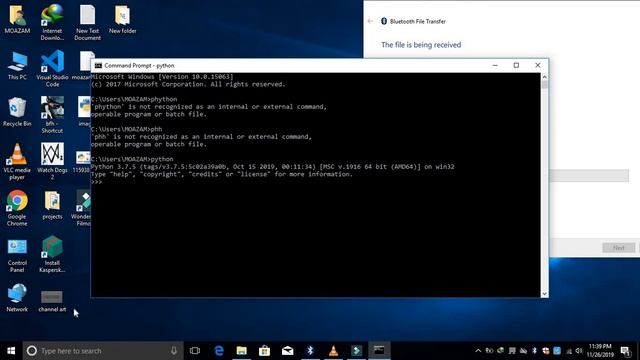The image size is (640, 360).
Task: Close the Command Prompt window
Action: pyautogui.click(x=538, y=65)
